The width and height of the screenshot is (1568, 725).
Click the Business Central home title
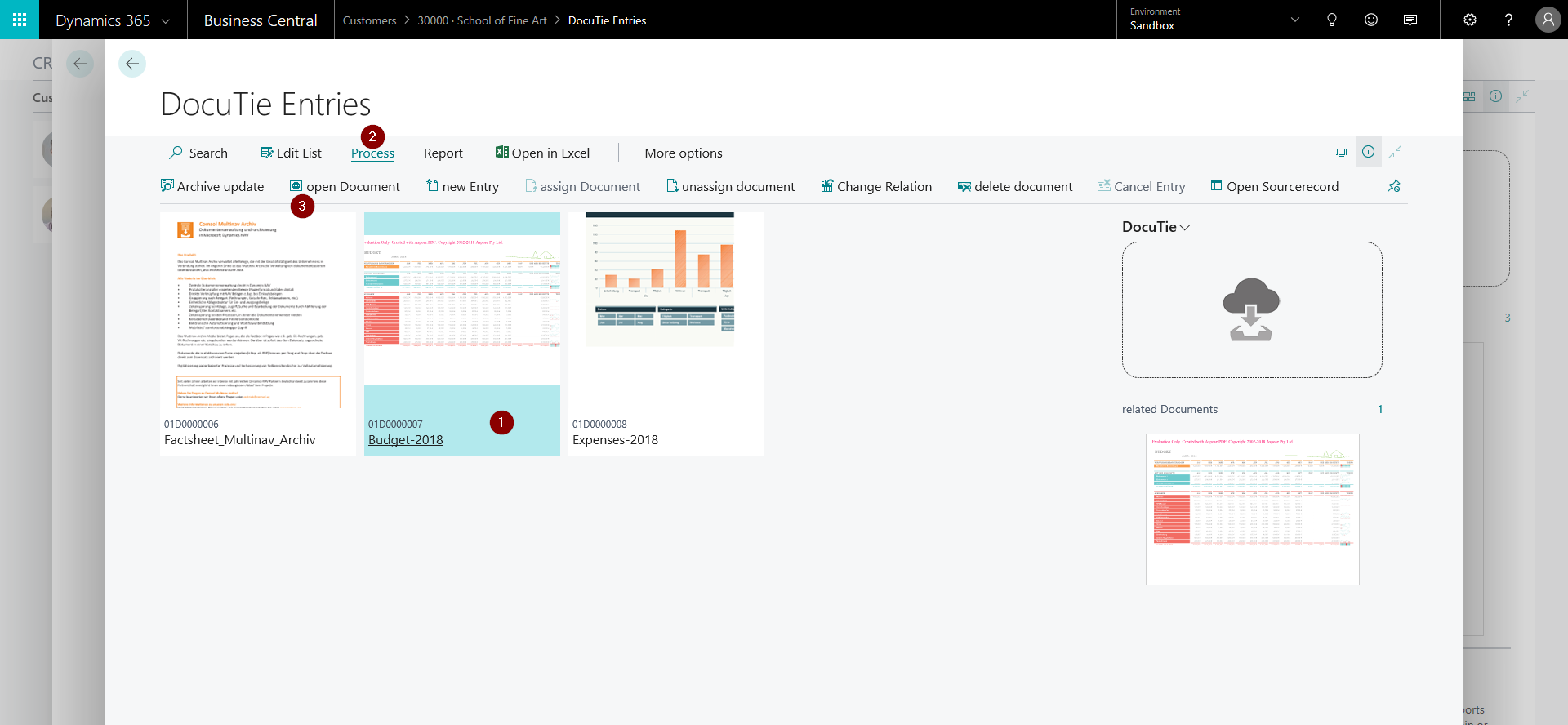click(x=261, y=20)
